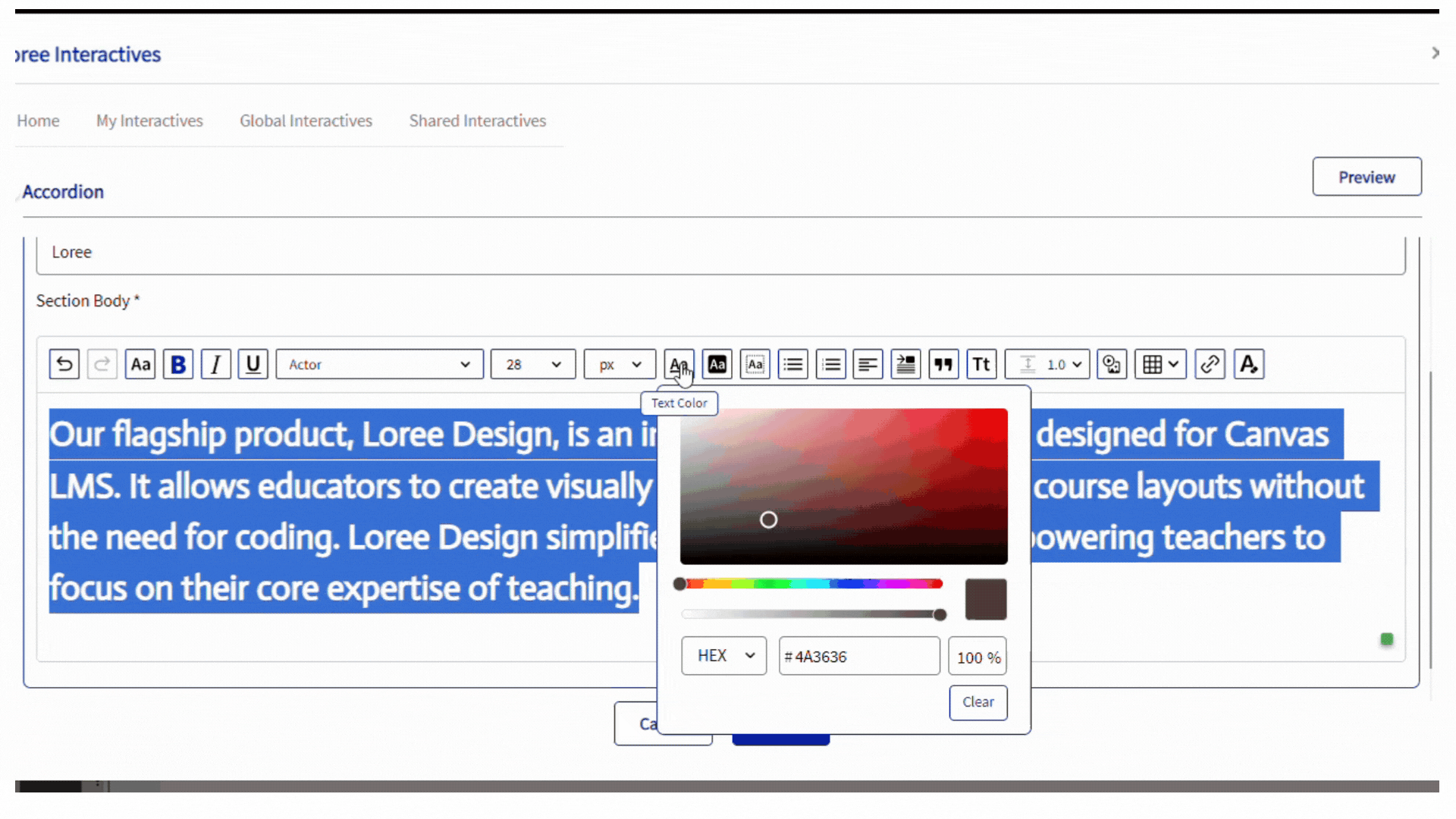Screen dimensions: 1456x819
Task: Click the 100 % opacity field
Action: click(977, 656)
